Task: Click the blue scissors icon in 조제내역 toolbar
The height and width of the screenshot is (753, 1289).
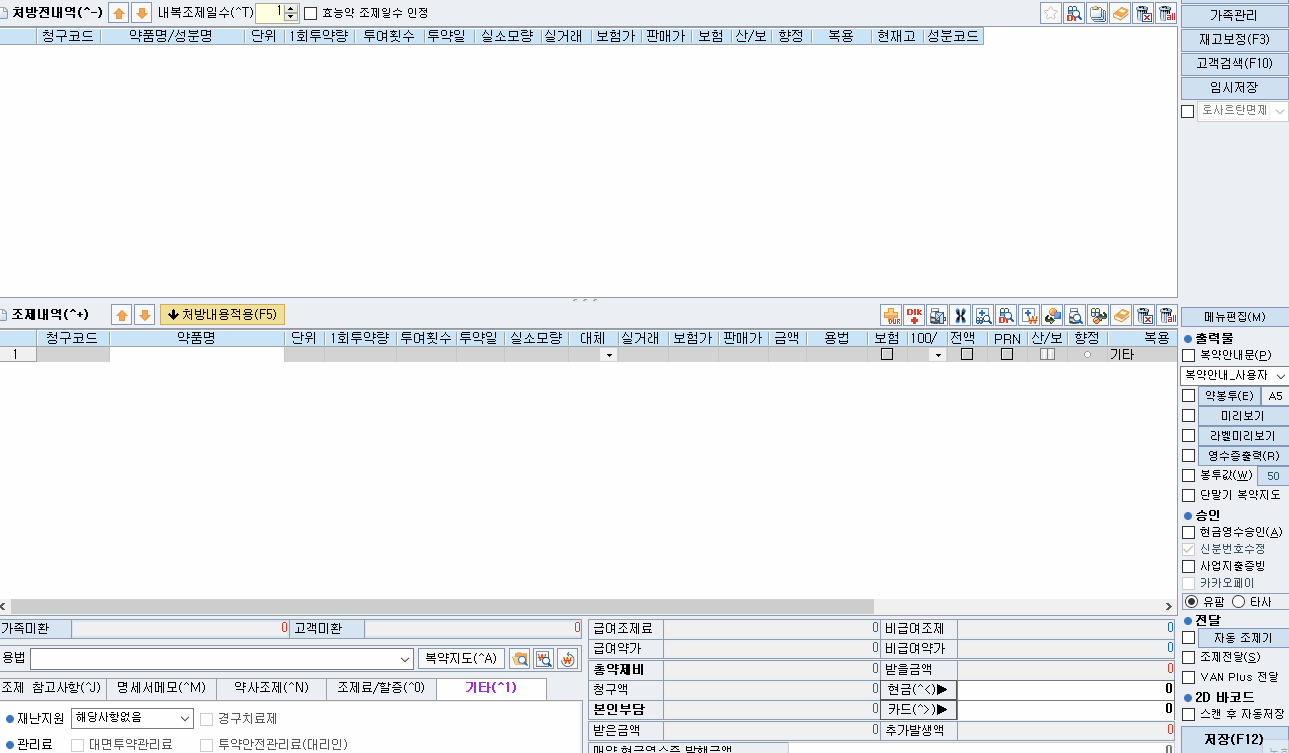Action: (960, 315)
